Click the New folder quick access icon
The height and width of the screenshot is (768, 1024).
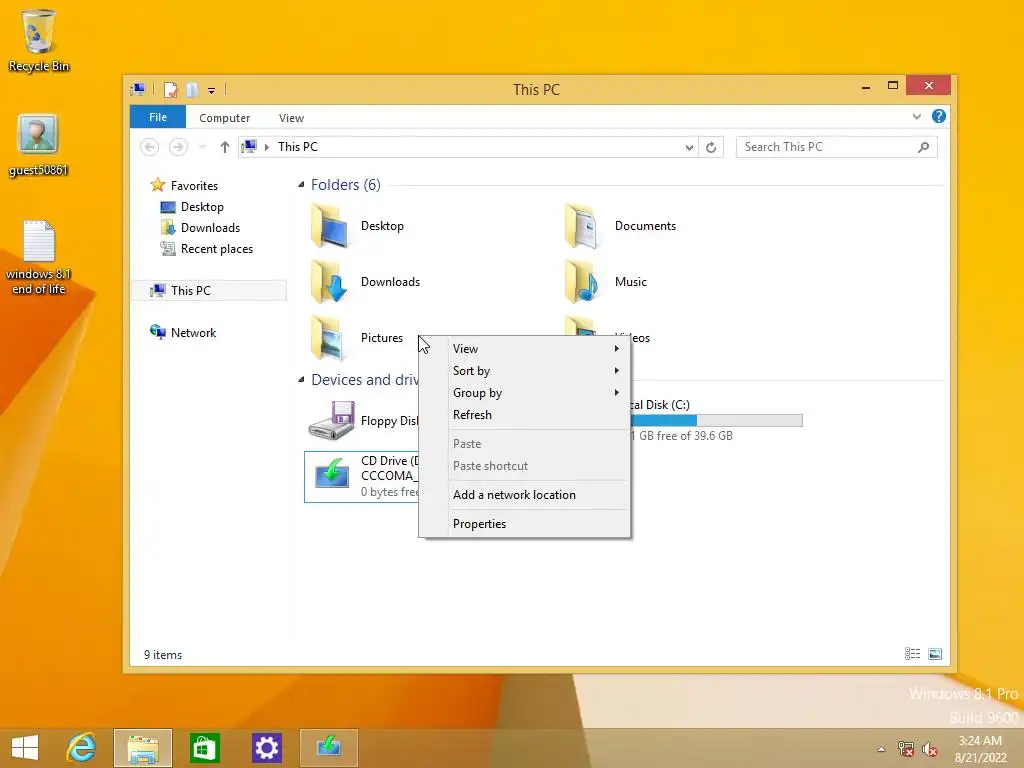(x=192, y=89)
